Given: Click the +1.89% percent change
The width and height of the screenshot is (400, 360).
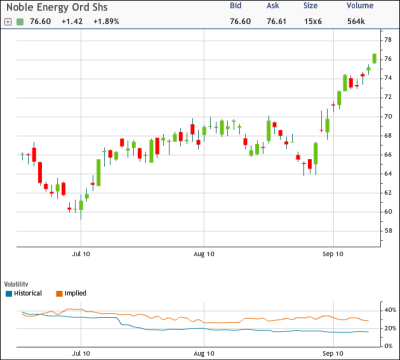Looking at the screenshot, I should point(106,22).
